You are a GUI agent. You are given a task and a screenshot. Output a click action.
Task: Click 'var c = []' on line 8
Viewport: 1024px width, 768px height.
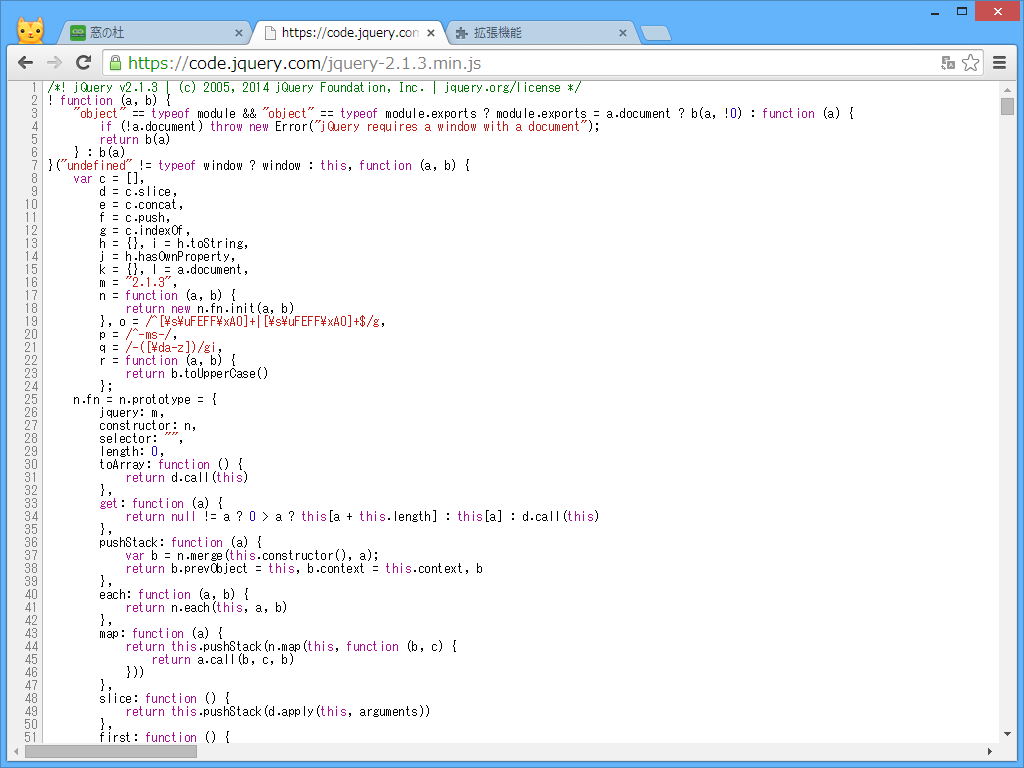click(106, 179)
